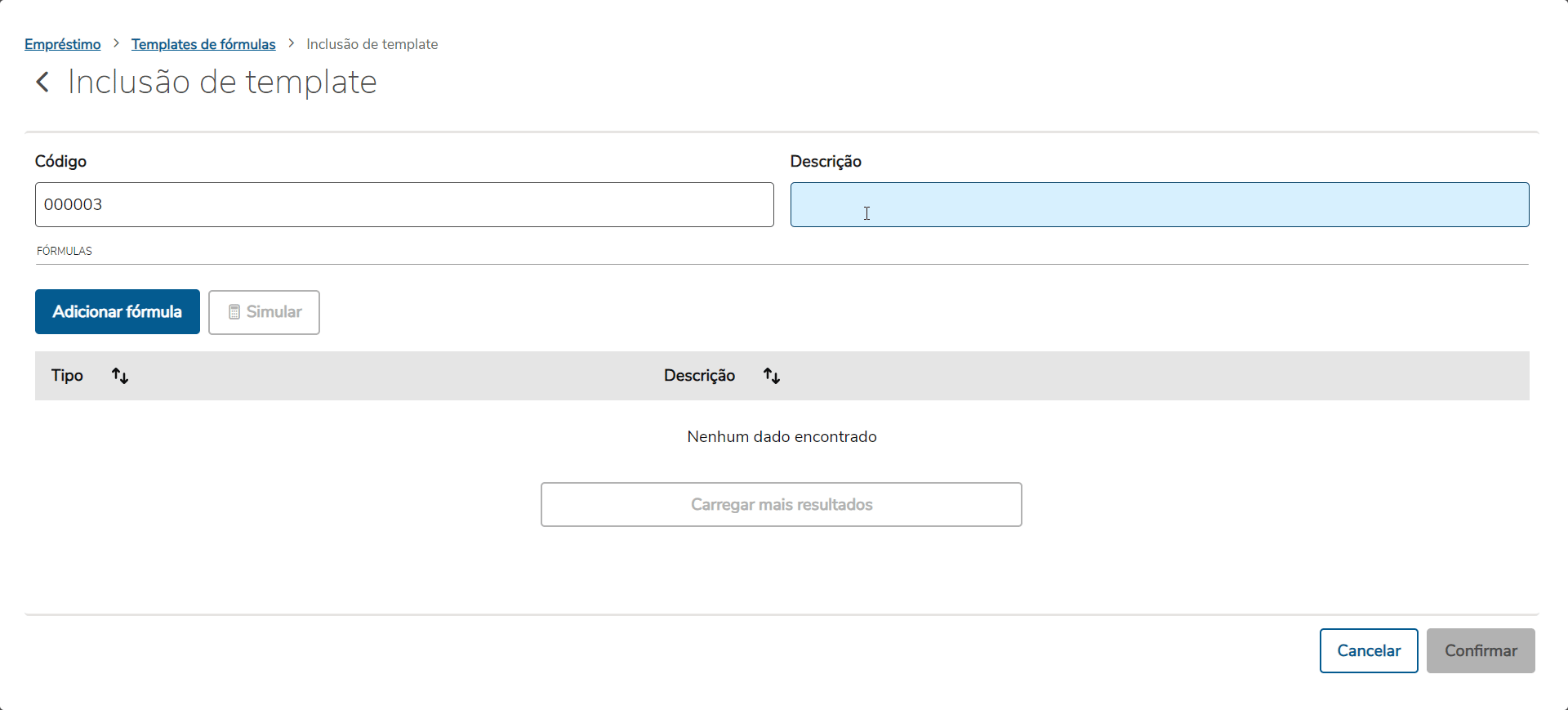Select the FÓRMULAS section label
This screenshot has height=710, width=1568.
click(65, 251)
